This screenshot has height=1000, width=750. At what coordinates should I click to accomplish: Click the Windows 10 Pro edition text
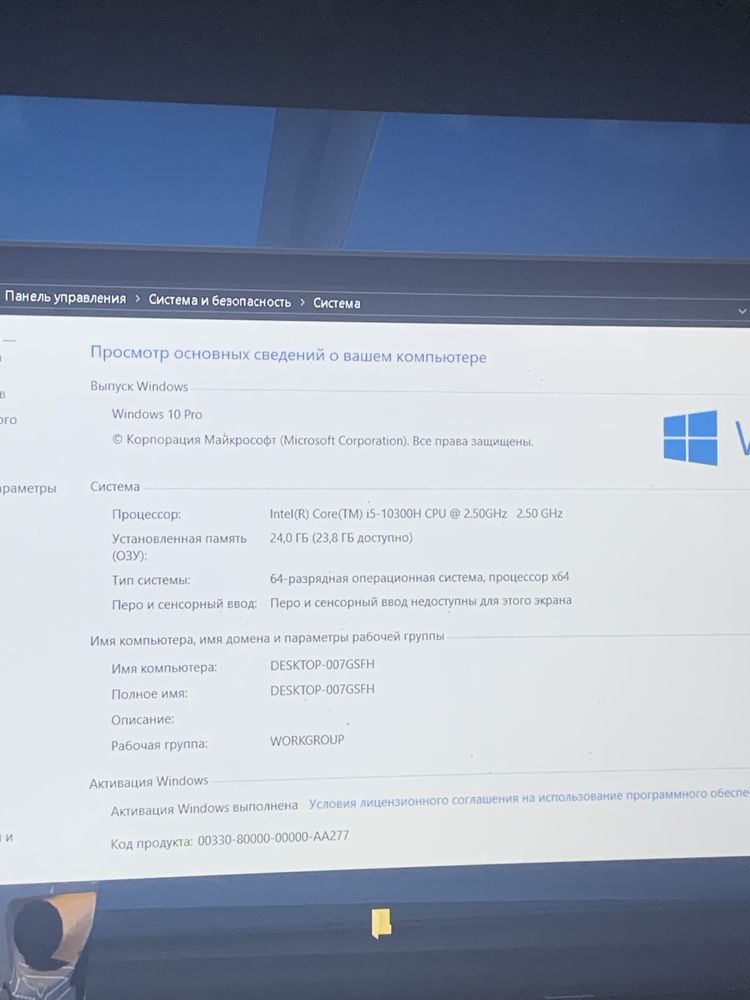point(157,414)
